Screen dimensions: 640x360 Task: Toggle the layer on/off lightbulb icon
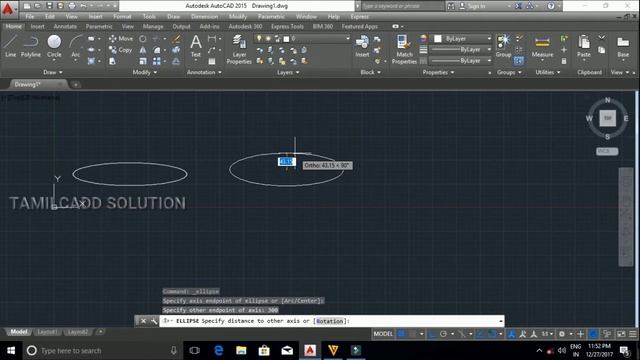259,38
